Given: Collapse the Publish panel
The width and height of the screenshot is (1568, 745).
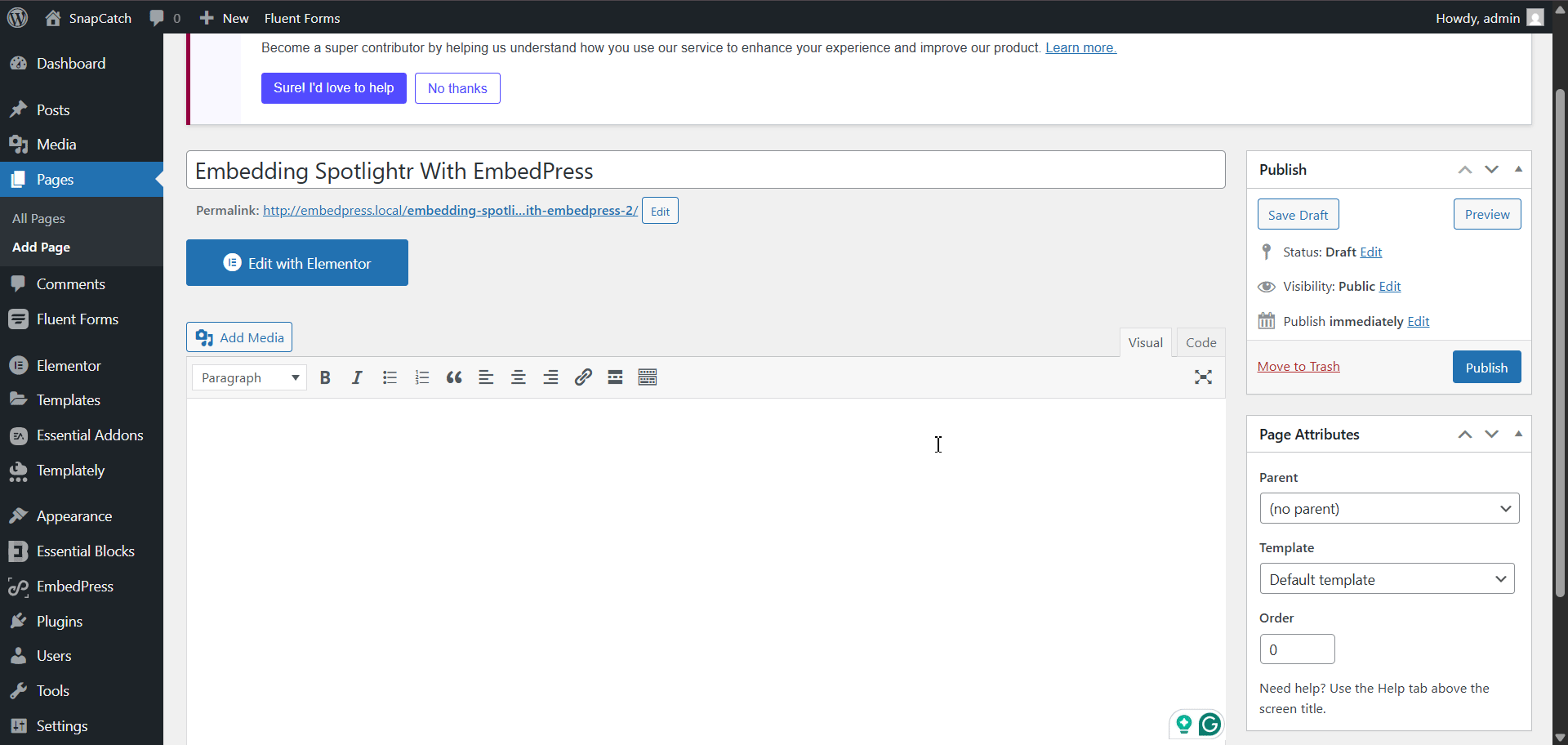Looking at the screenshot, I should click(x=1519, y=169).
